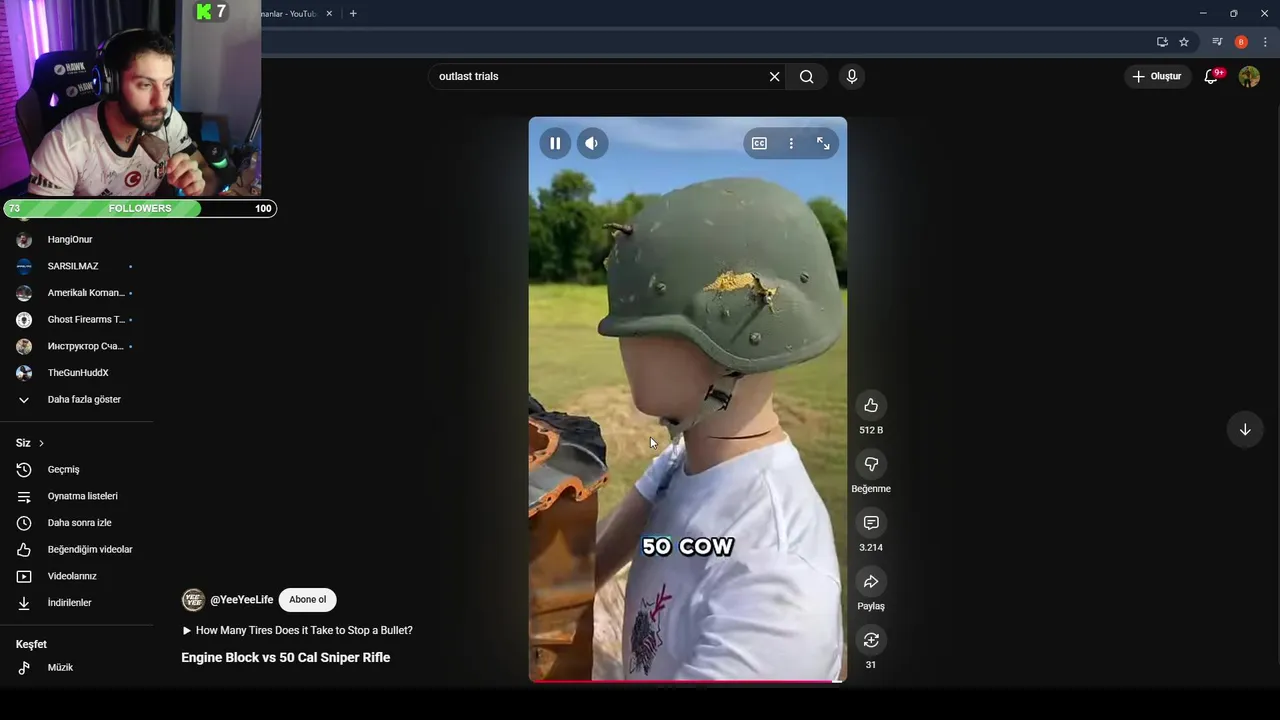
Task: Share the Short via Paylaş
Action: (871, 581)
